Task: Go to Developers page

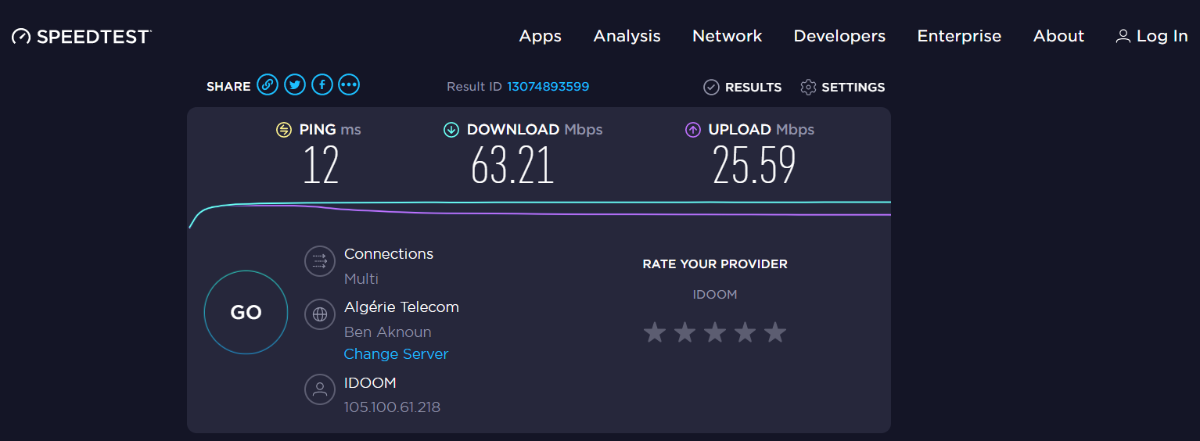Action: [840, 36]
